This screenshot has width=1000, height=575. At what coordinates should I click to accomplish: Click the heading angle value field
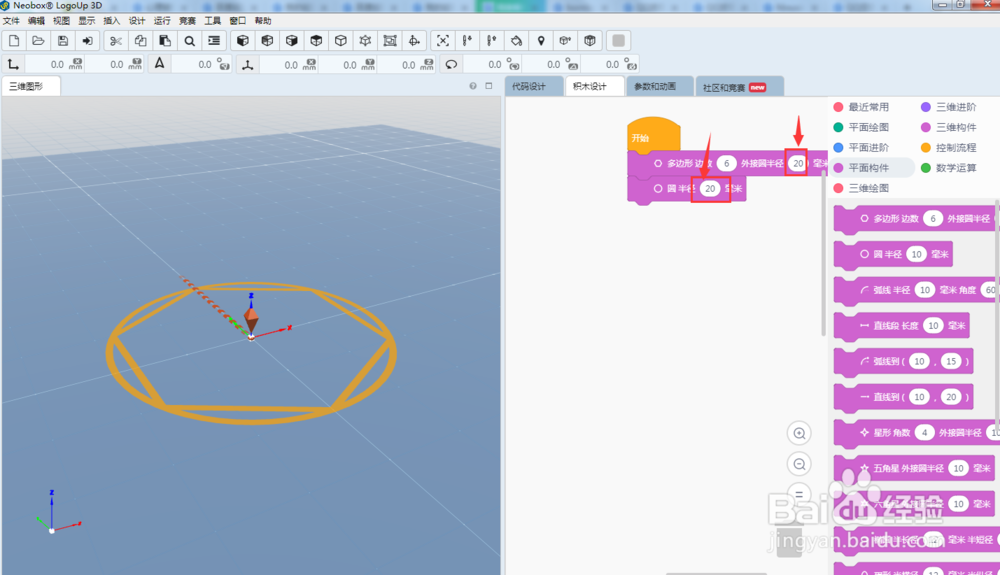tap(201, 64)
